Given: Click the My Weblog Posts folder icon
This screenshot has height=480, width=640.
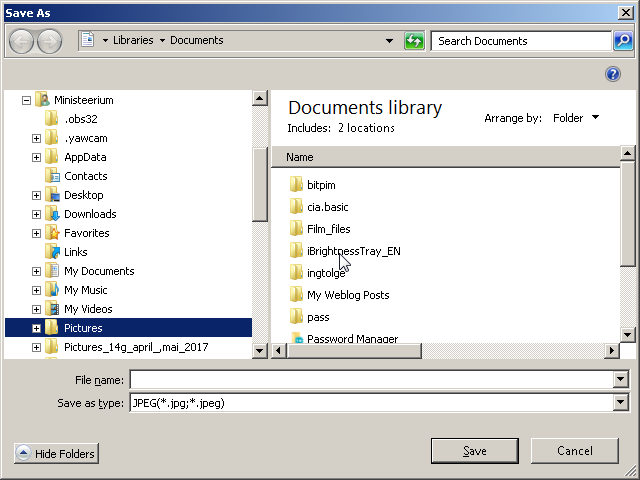Looking at the screenshot, I should point(296,295).
